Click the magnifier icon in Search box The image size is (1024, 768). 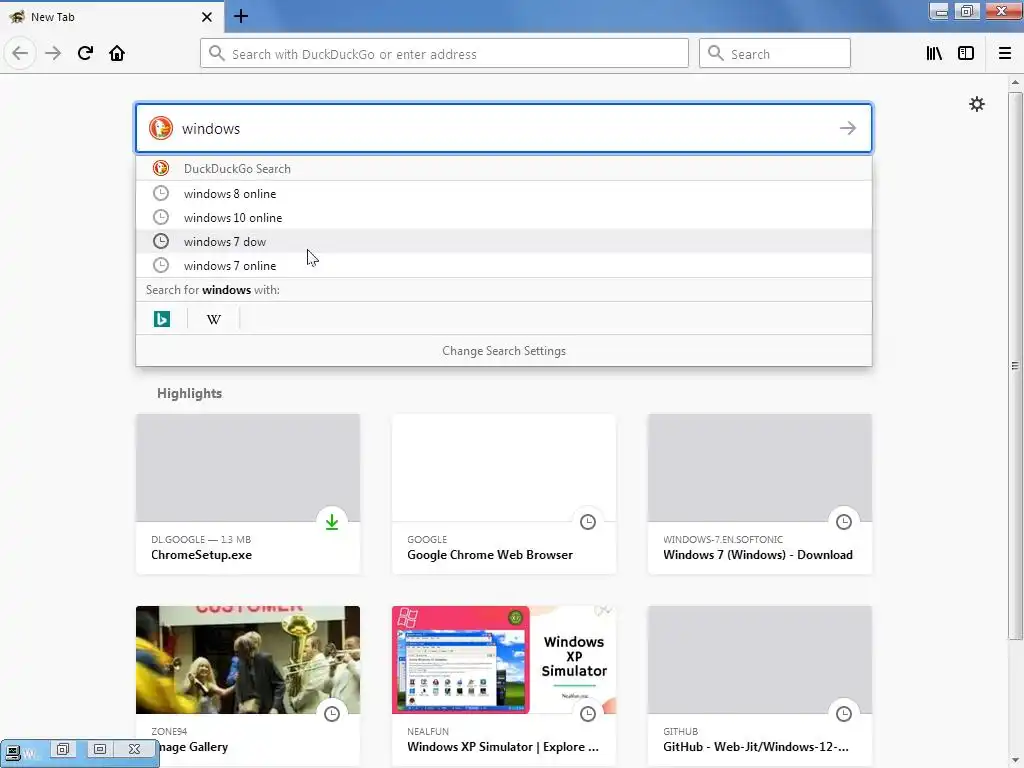click(x=716, y=53)
